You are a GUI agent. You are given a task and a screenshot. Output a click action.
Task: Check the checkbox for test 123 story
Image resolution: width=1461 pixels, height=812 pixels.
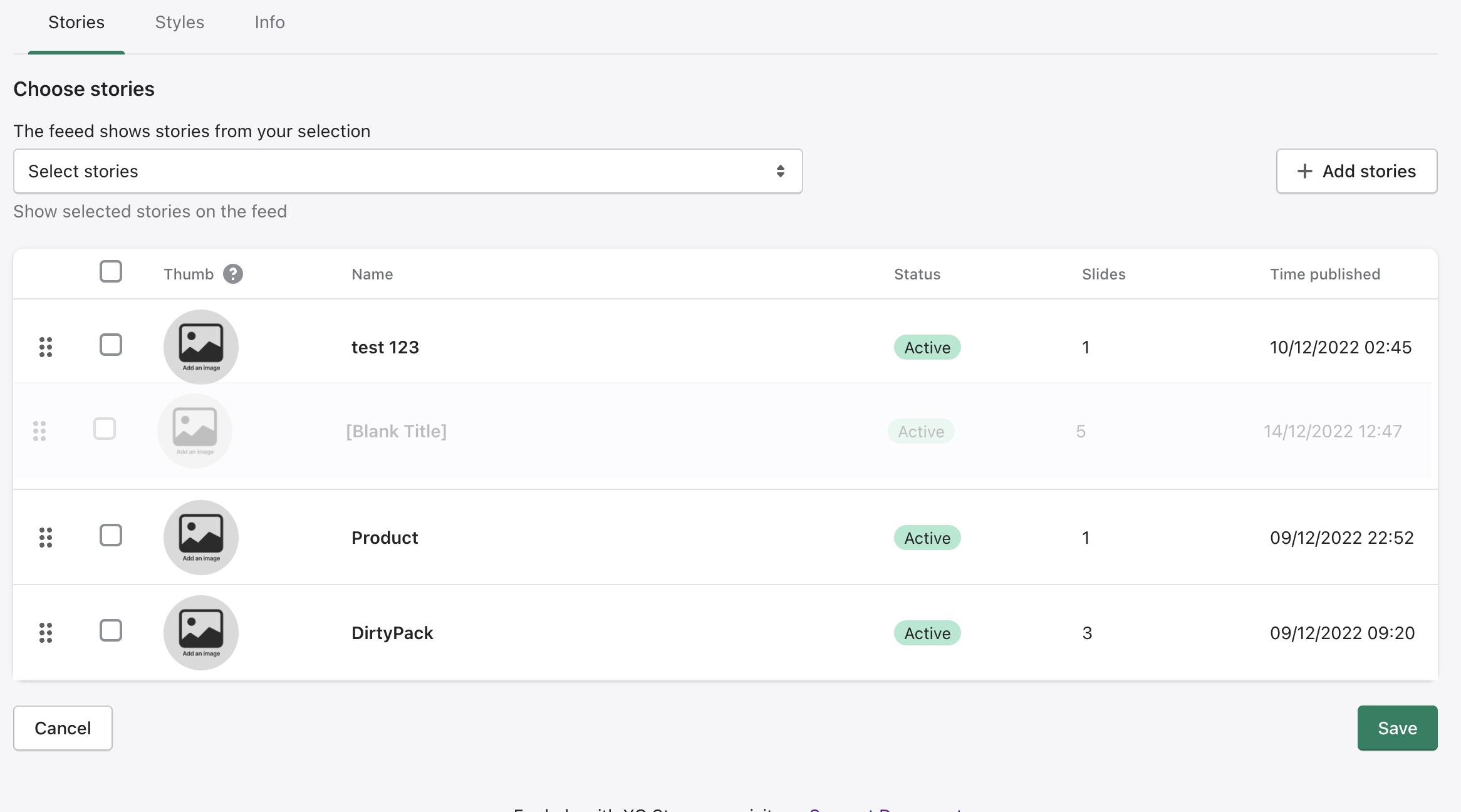(111, 345)
